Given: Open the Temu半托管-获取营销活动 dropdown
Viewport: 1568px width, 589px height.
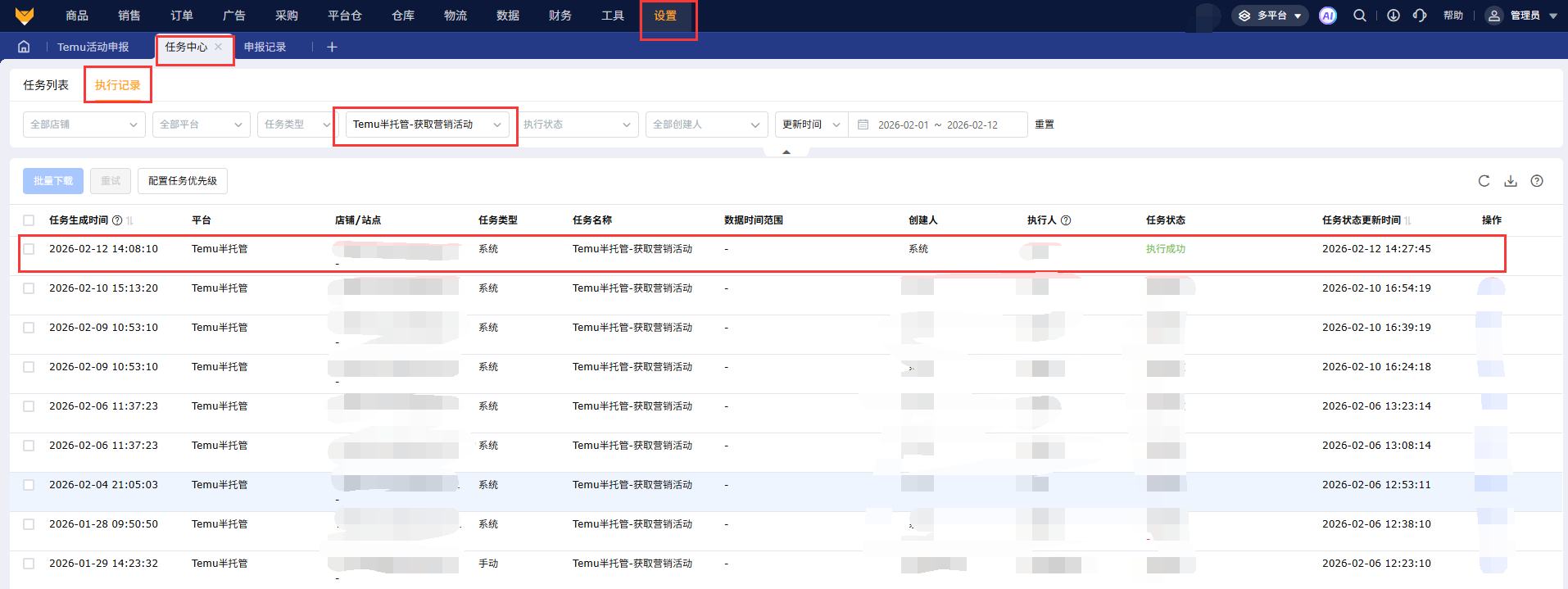Looking at the screenshot, I should click(x=427, y=125).
